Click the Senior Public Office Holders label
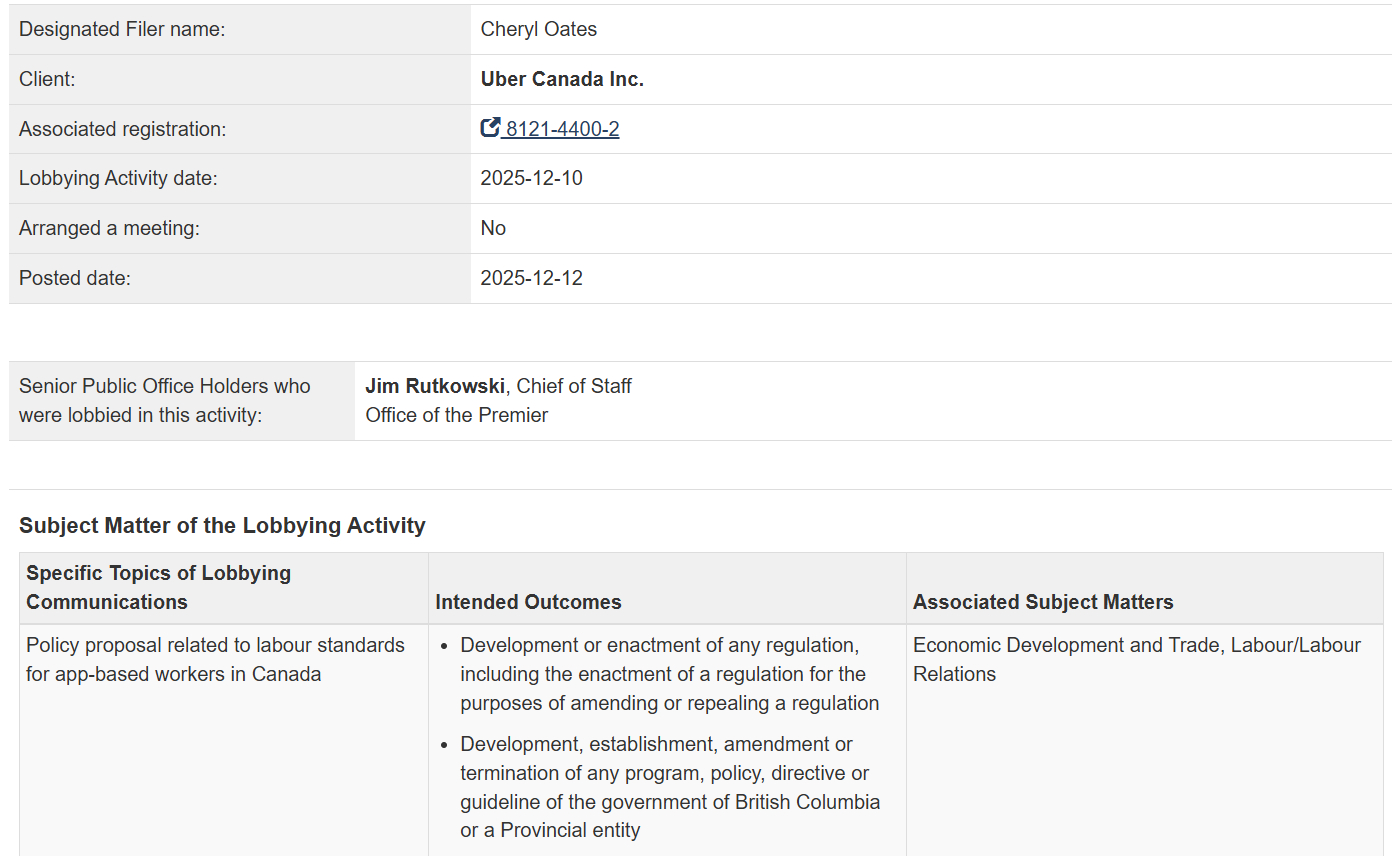Image resolution: width=1392 pixels, height=856 pixels. coord(164,400)
